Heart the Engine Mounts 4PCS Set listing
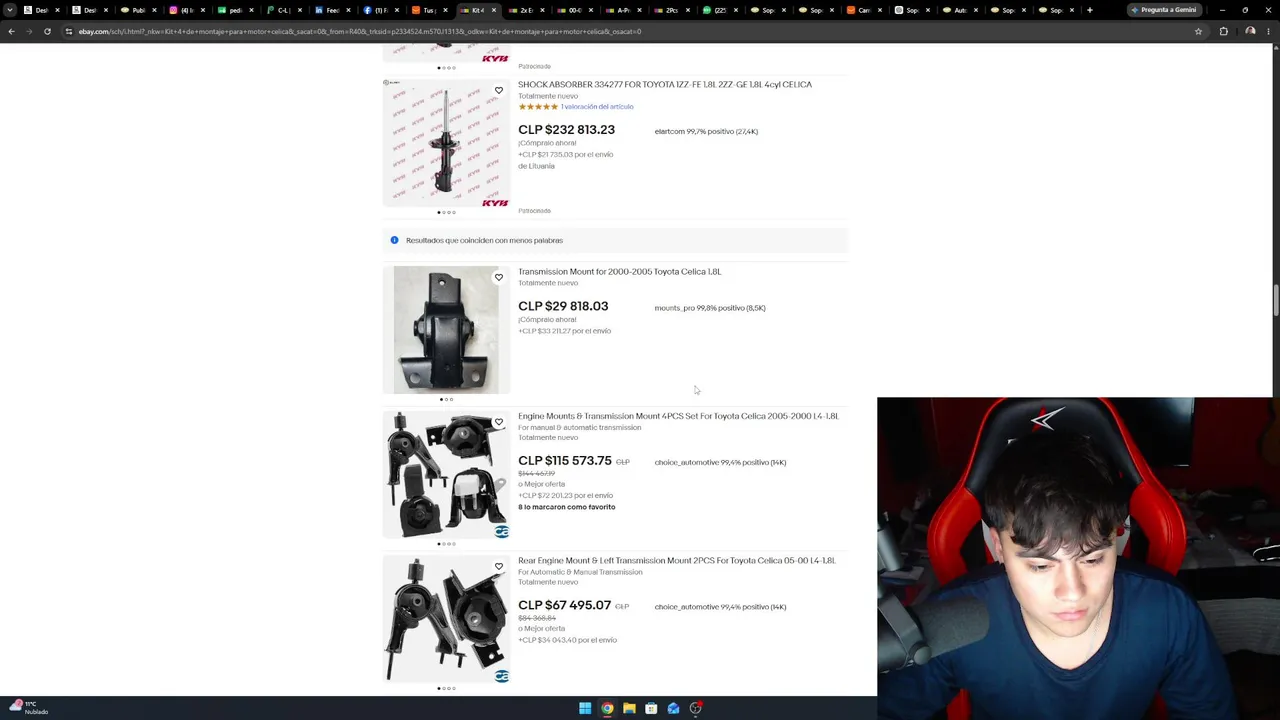1280x720 pixels. tap(499, 422)
